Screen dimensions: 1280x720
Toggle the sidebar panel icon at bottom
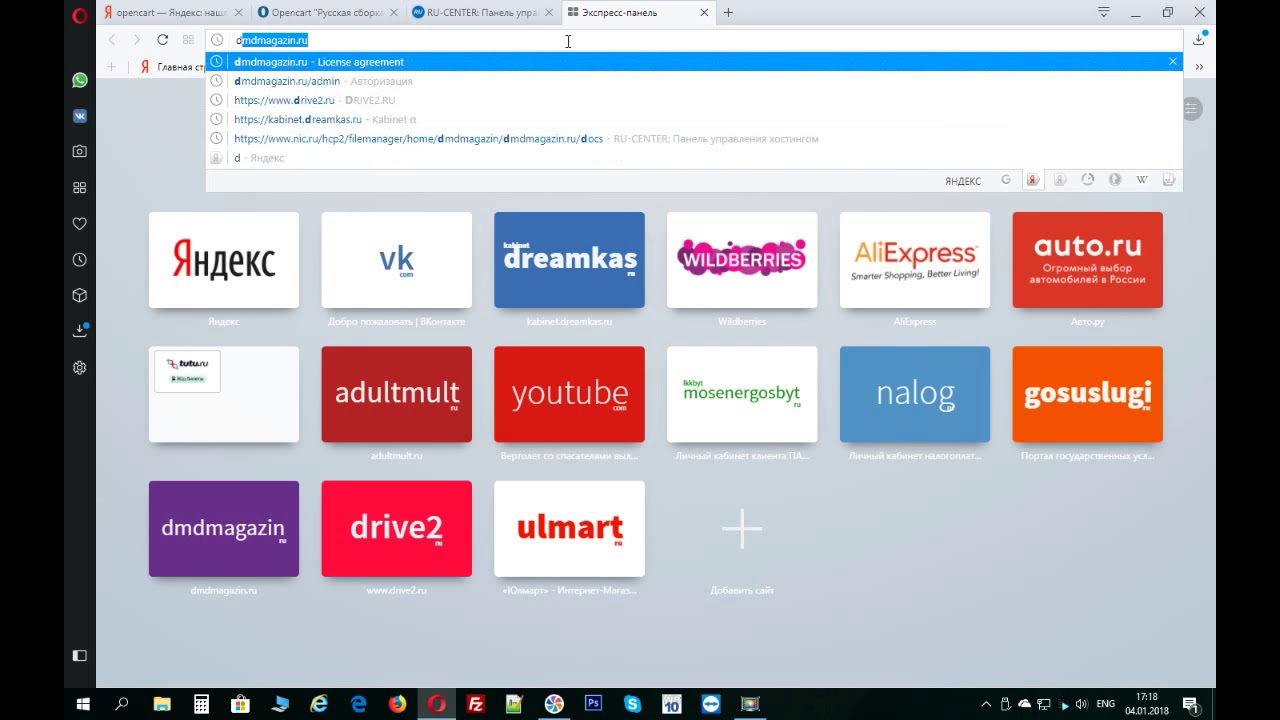[x=80, y=656]
